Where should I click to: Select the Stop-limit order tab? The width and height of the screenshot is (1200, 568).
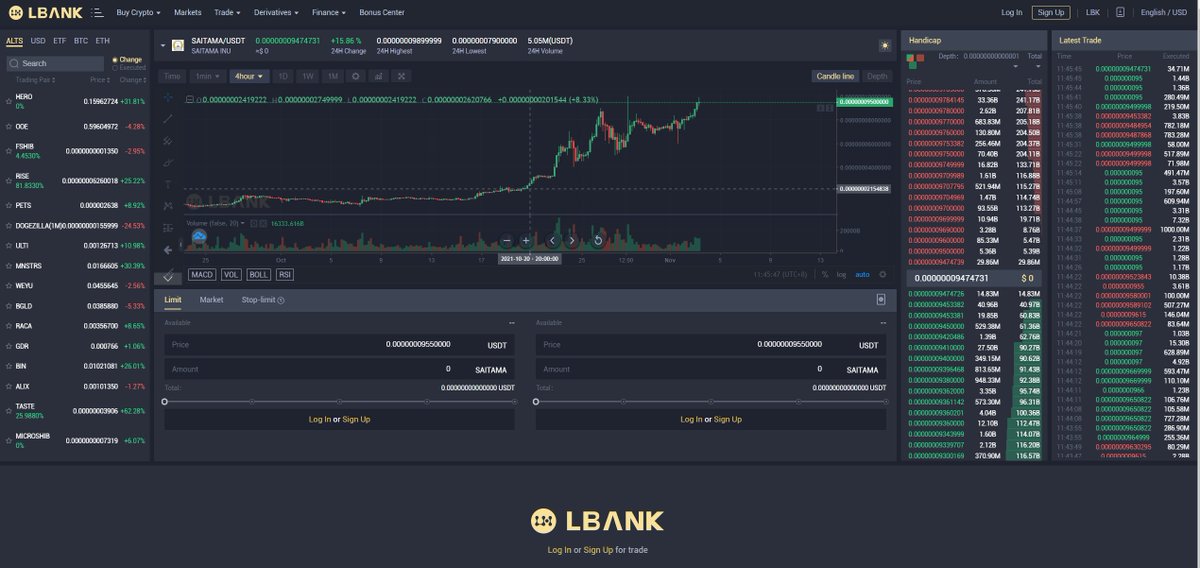point(263,299)
